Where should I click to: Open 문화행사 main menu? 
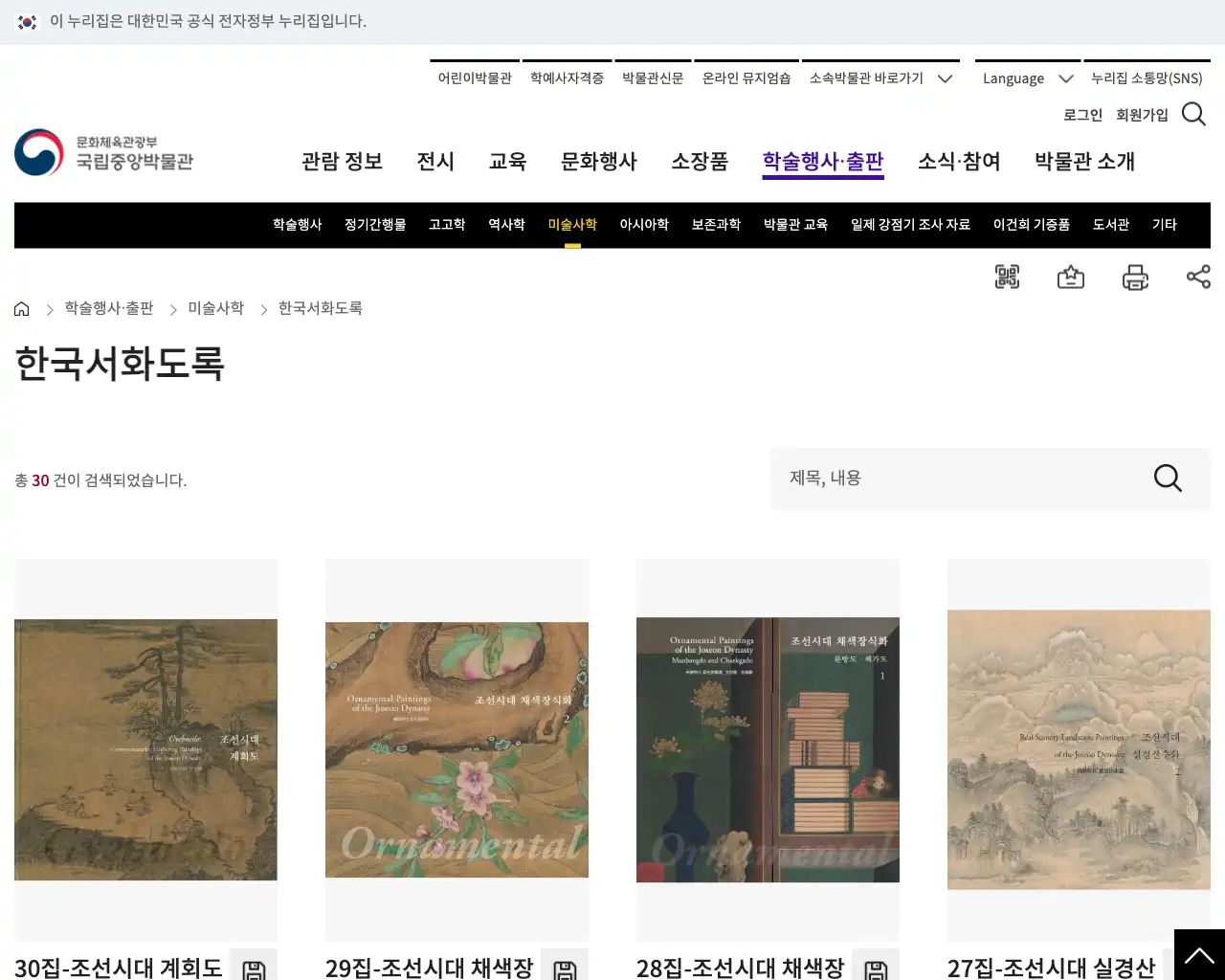tap(599, 162)
